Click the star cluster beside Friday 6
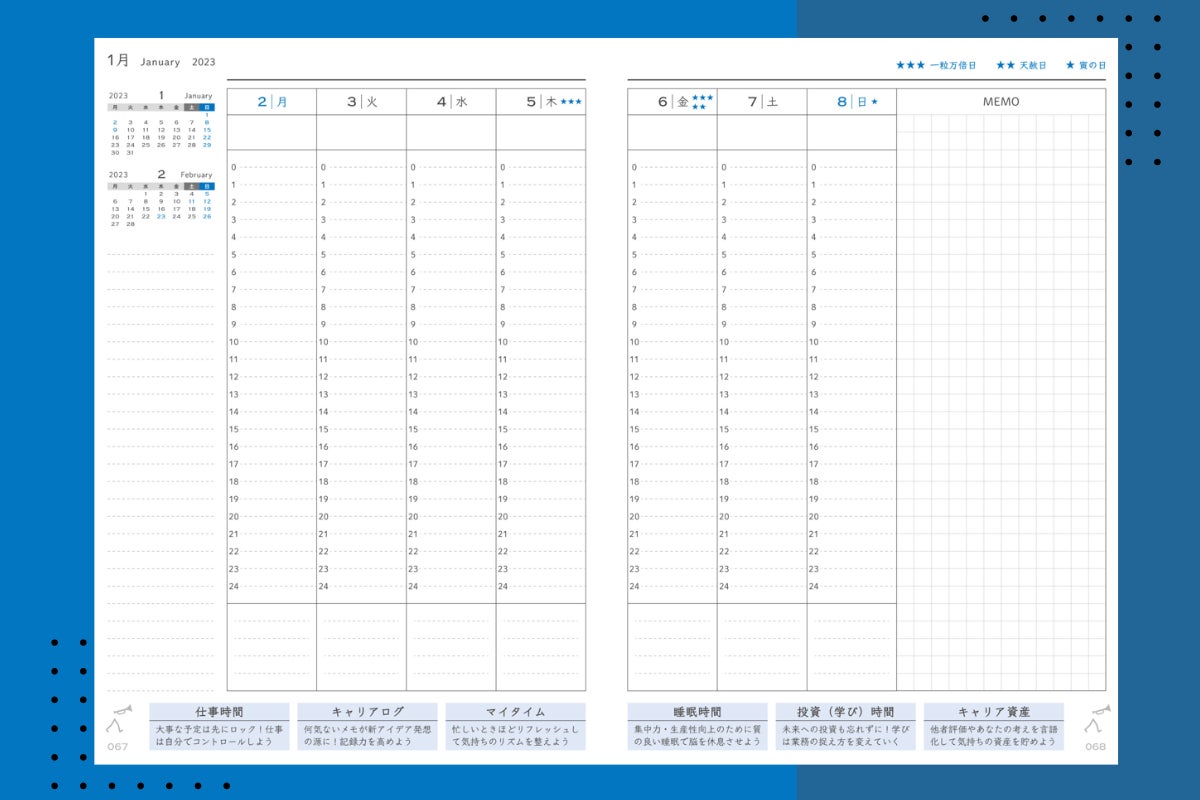 (702, 102)
